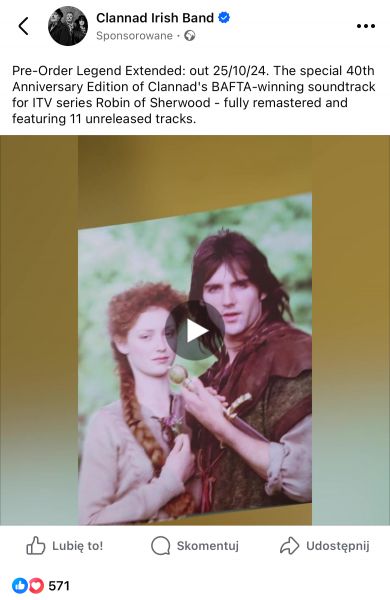Viewport: 390px width, 600px height.
Task: Click the golden background of the video
Action: pyautogui.click(x=38, y=268)
